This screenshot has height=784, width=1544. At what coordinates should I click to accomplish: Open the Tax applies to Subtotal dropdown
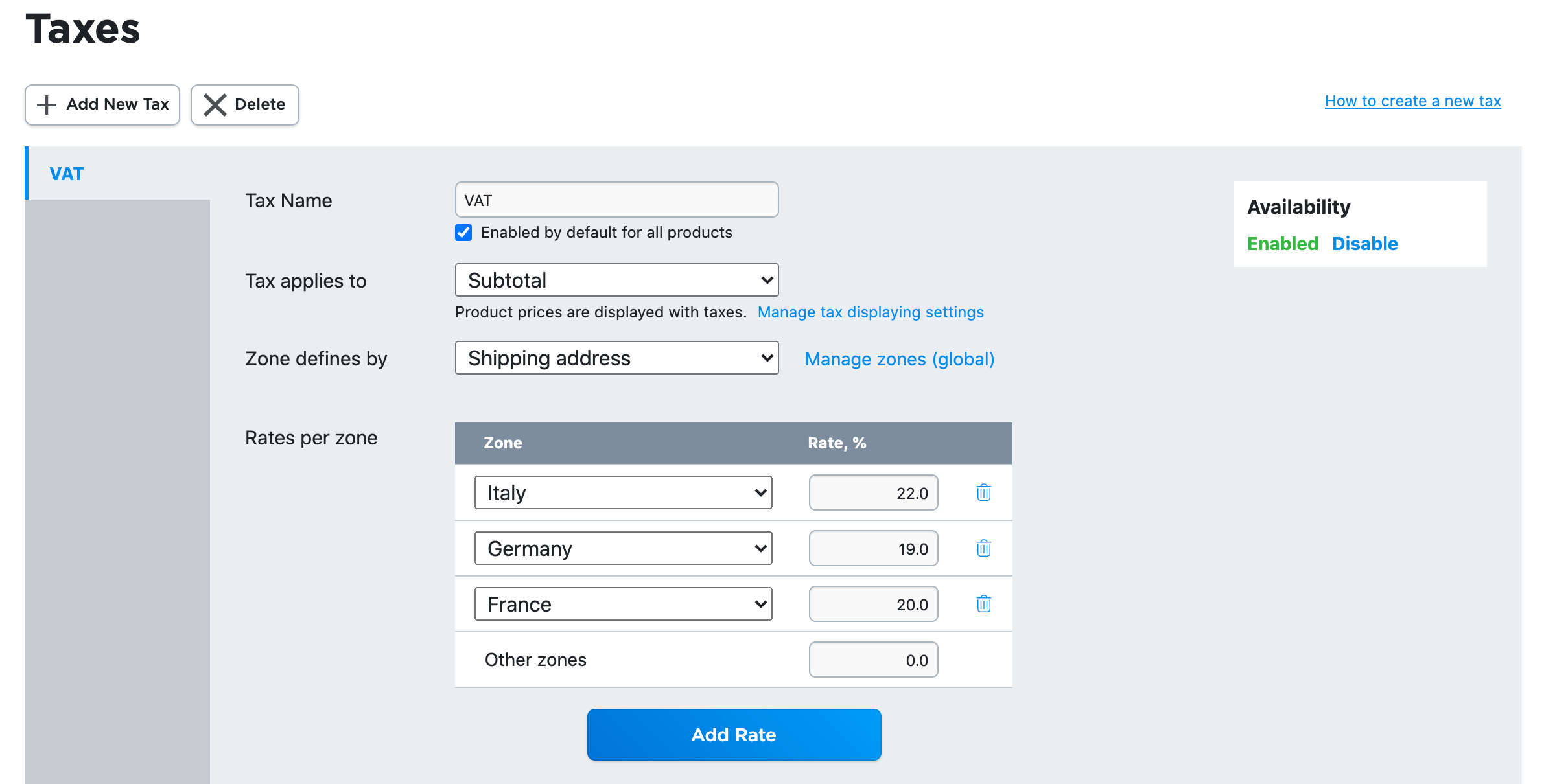(616, 281)
